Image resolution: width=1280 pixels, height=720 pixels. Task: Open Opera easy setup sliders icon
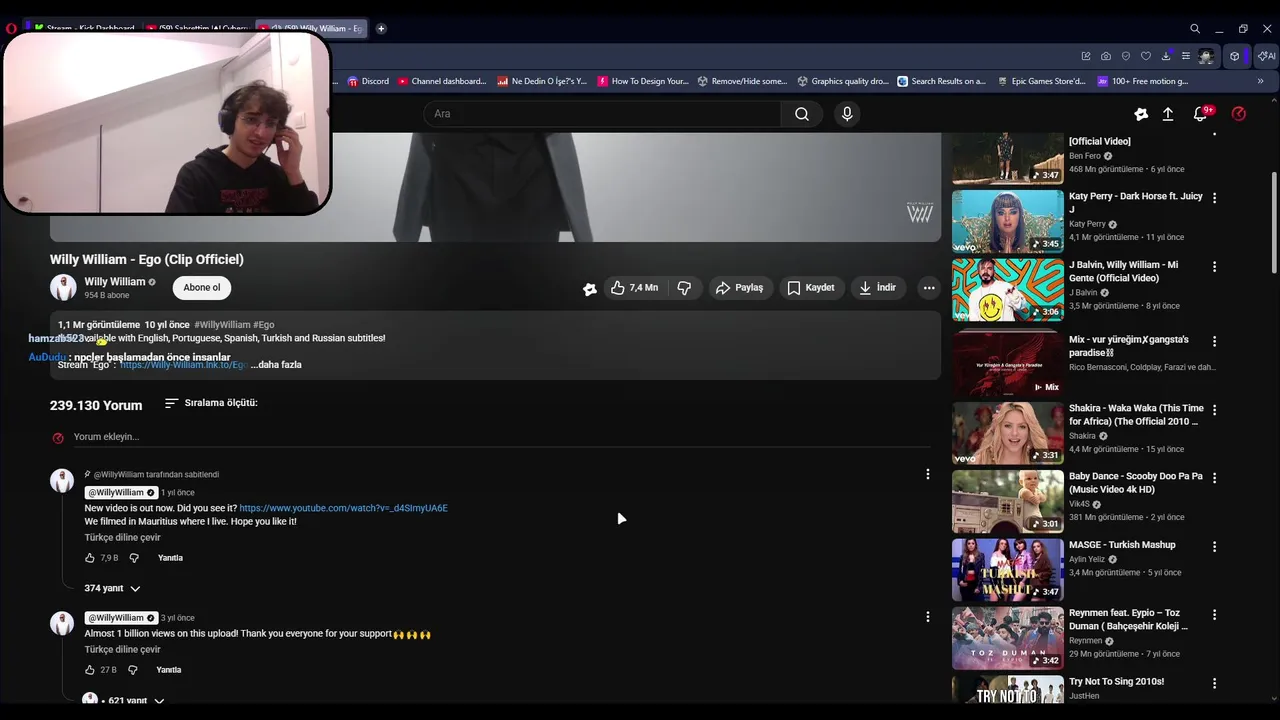(x=1186, y=56)
